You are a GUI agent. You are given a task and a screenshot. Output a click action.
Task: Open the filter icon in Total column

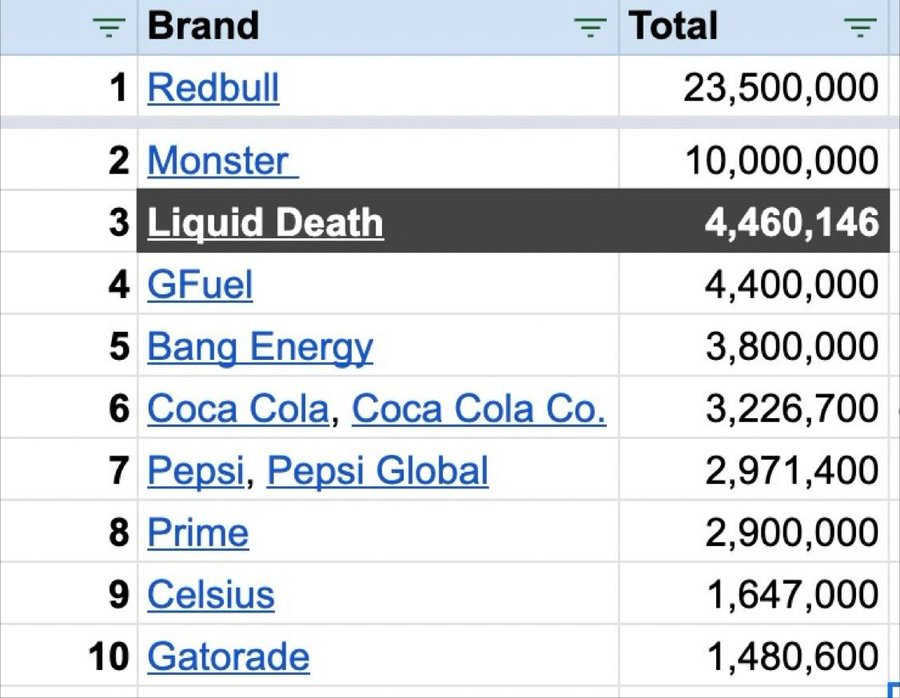point(860,26)
